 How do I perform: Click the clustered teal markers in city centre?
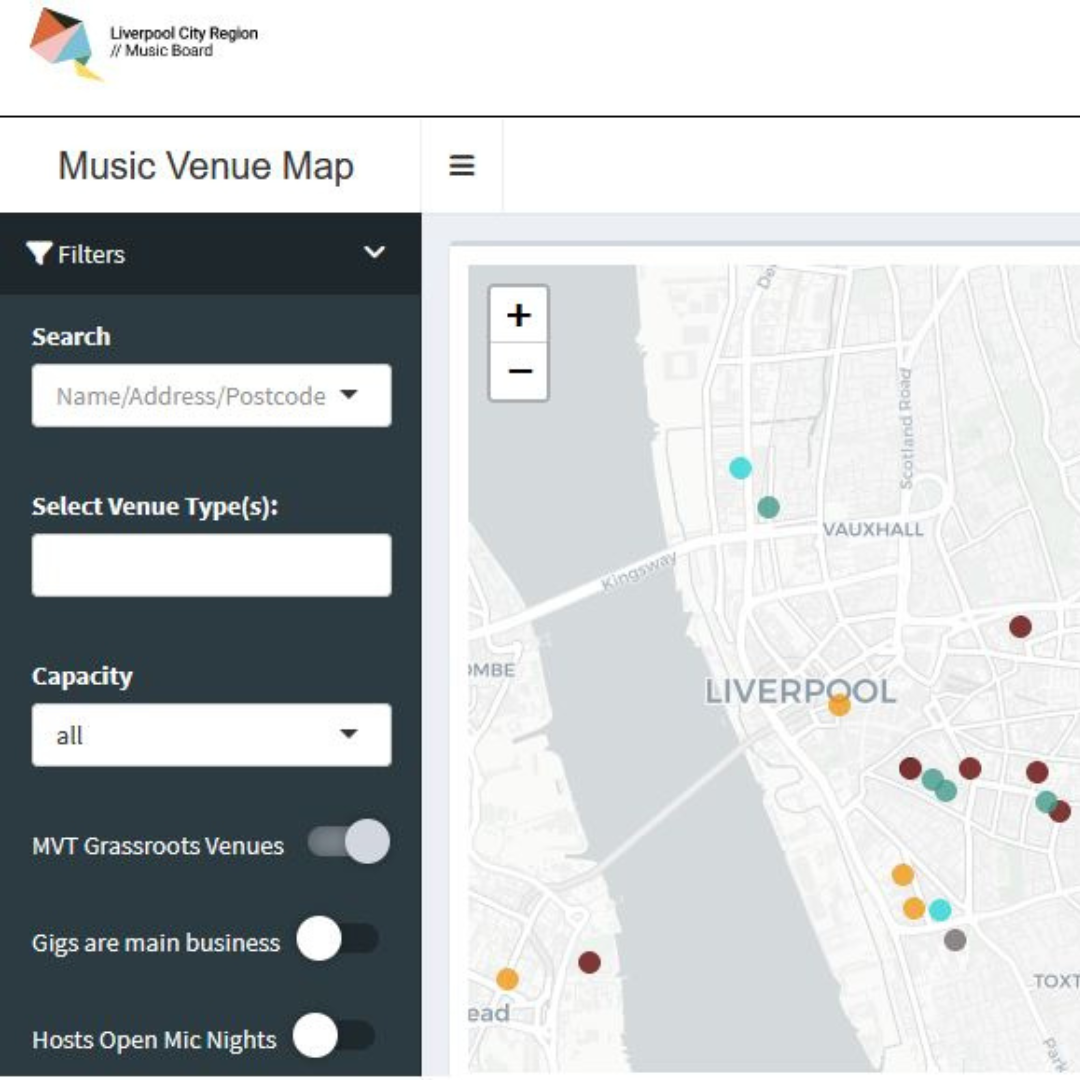pyautogui.click(x=940, y=788)
